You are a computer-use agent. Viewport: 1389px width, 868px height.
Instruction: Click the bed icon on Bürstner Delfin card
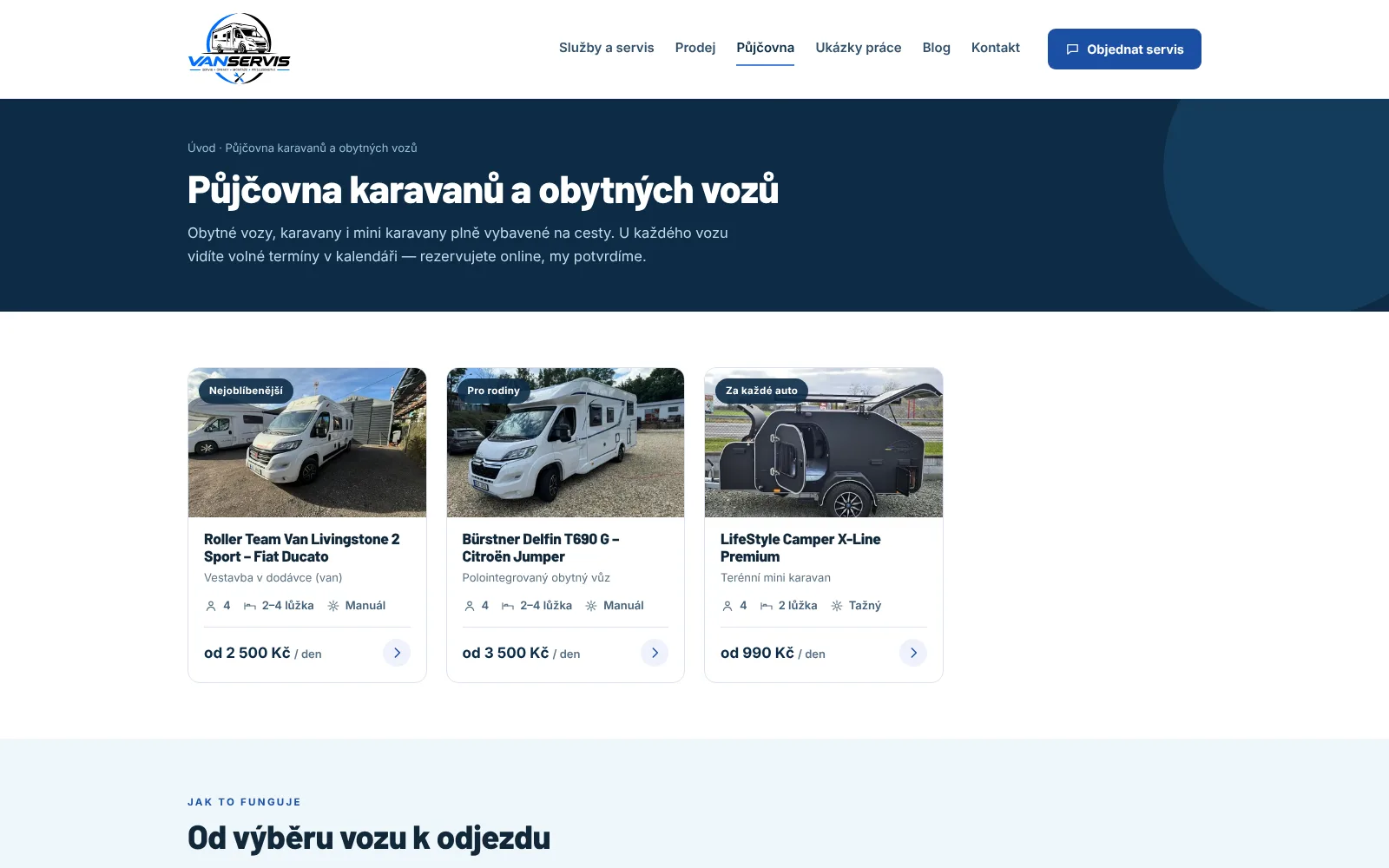pos(508,606)
